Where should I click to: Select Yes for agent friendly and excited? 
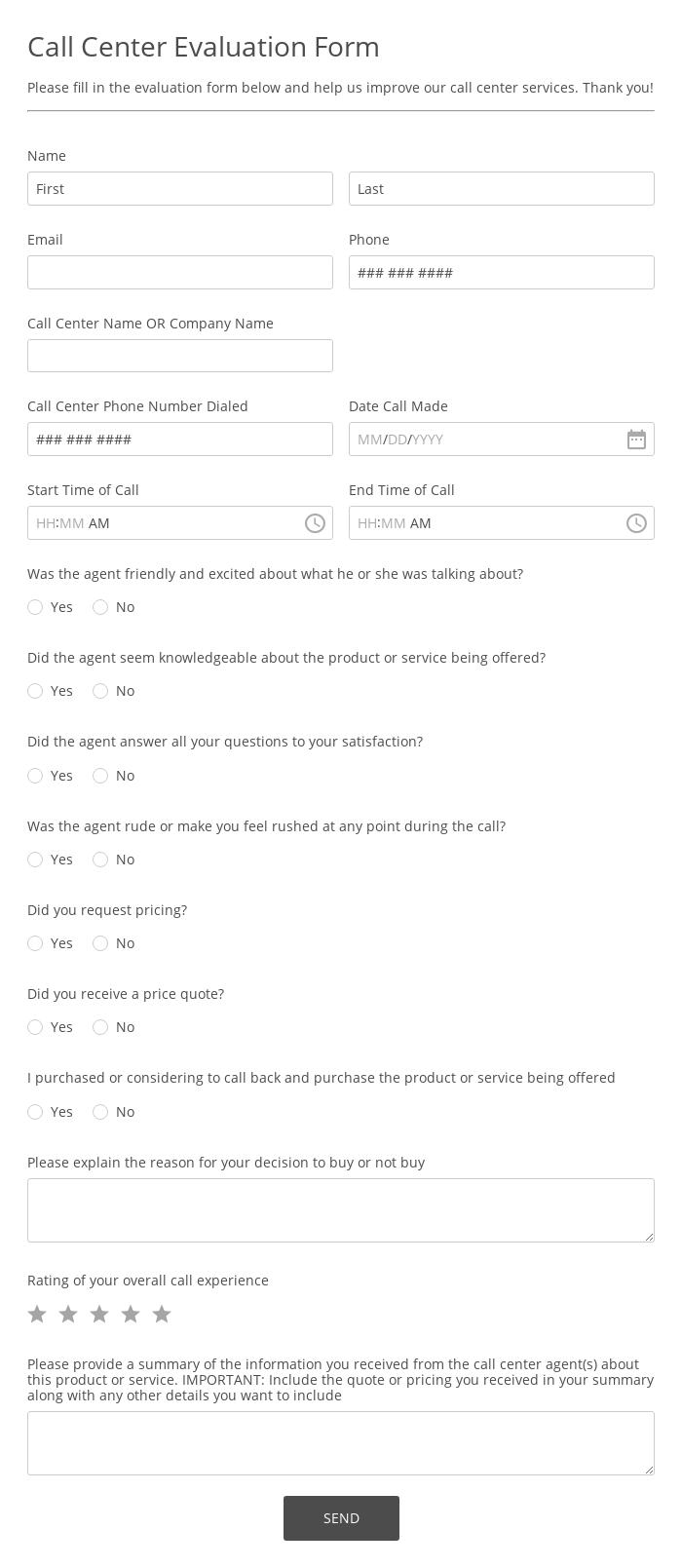point(35,607)
